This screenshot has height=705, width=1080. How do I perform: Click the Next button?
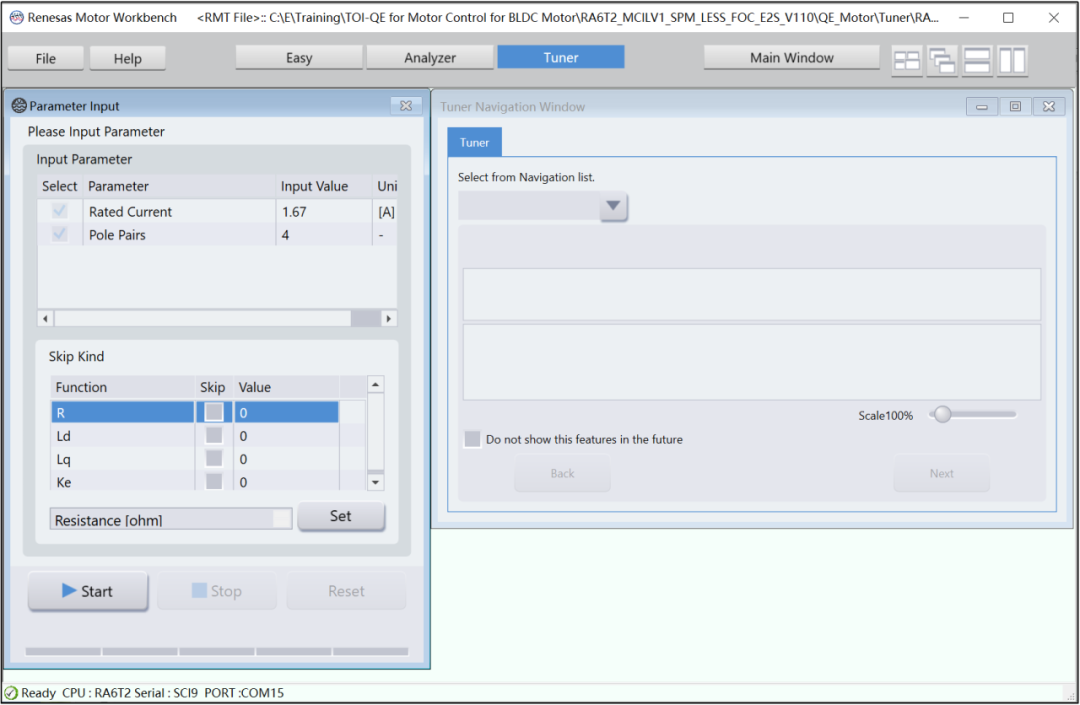point(942,473)
